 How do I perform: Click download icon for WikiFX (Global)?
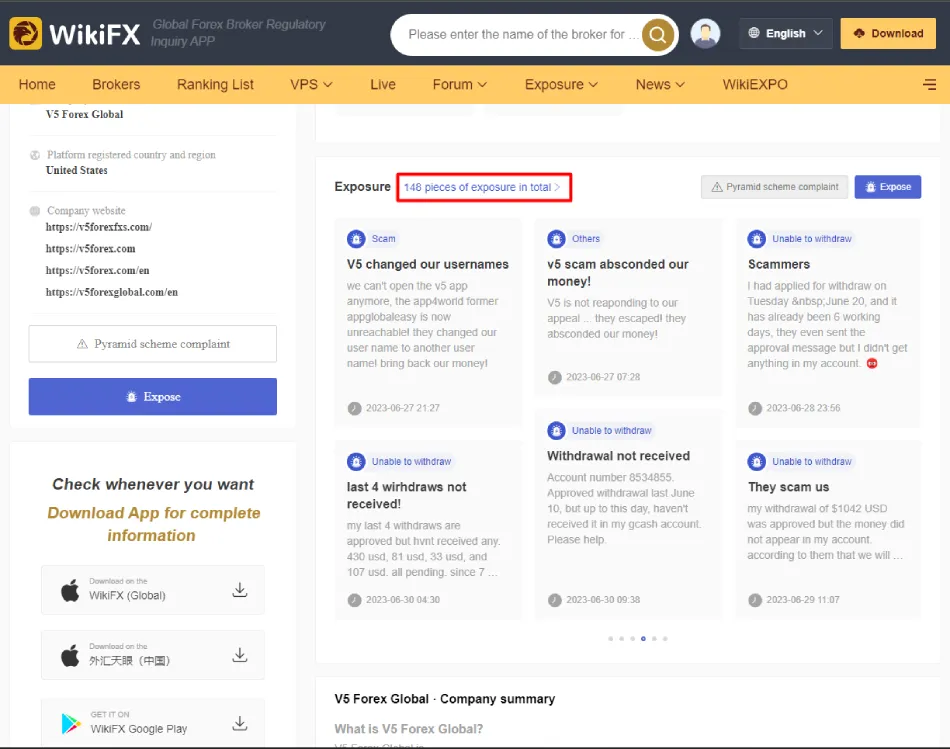pos(240,590)
